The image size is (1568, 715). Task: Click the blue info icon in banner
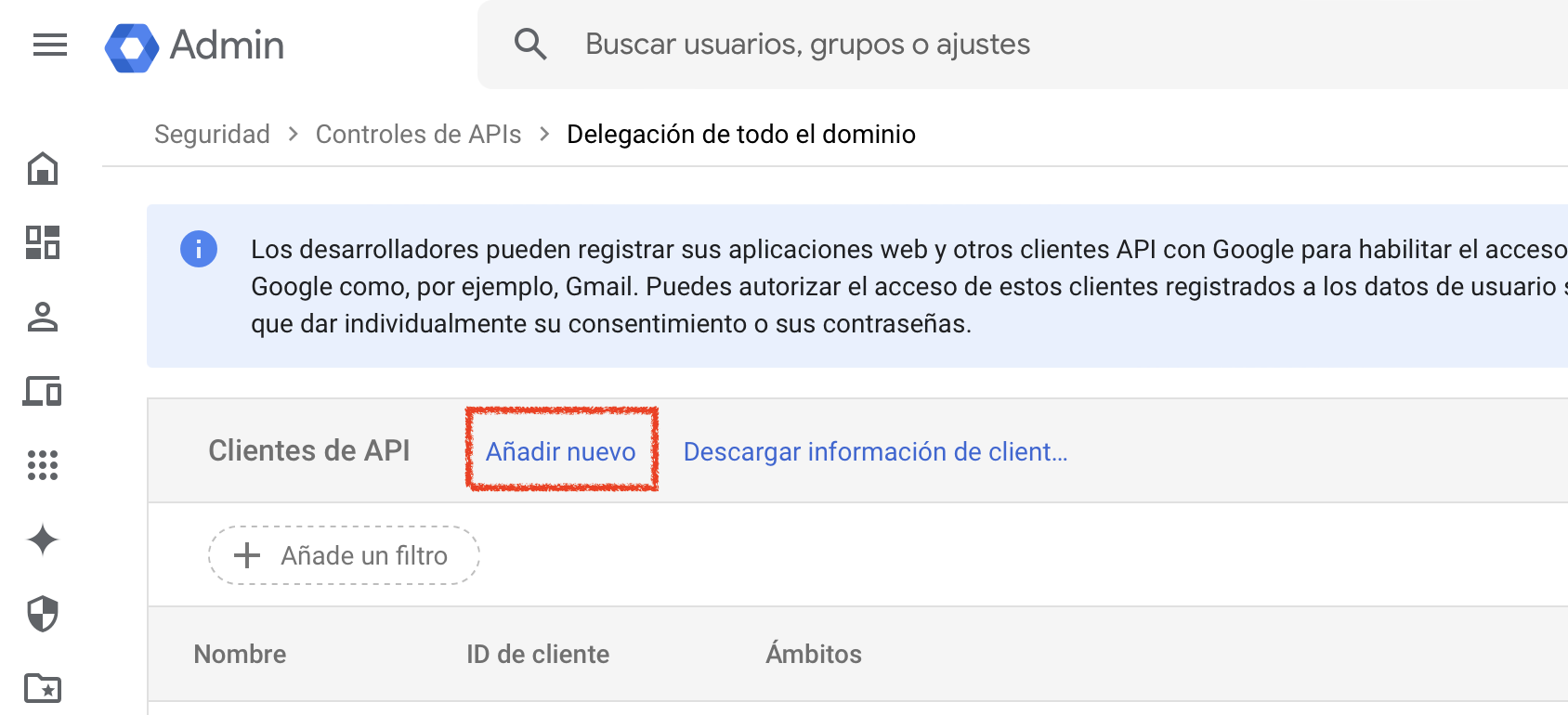click(x=199, y=249)
